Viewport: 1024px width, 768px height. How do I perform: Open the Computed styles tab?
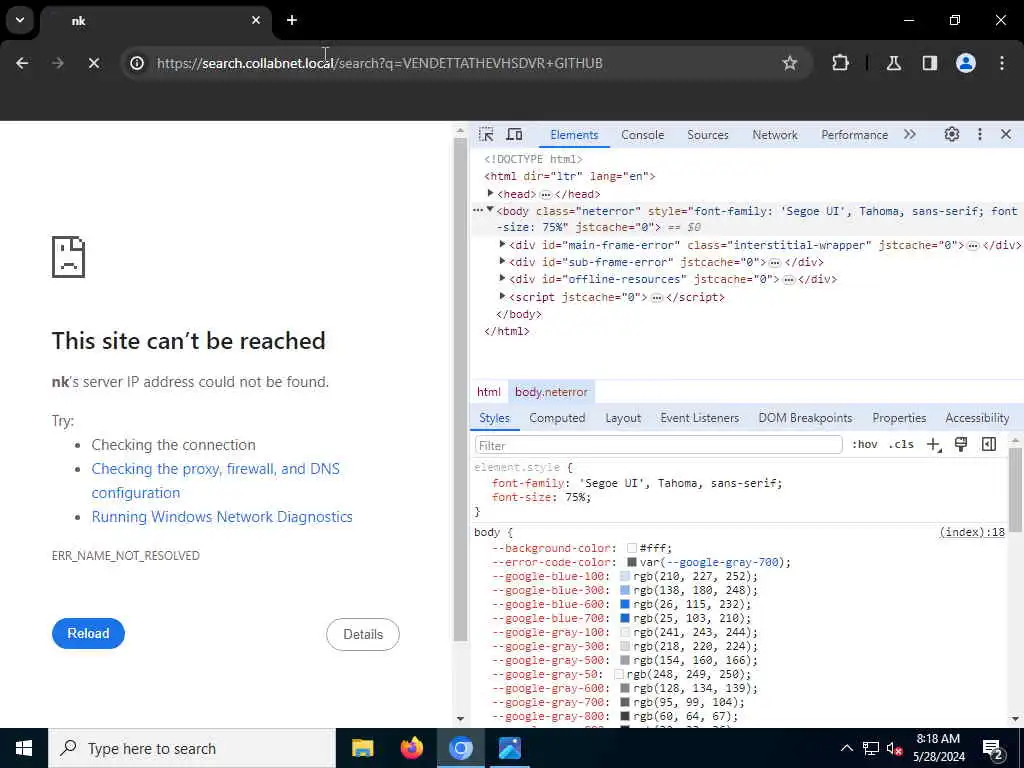click(557, 418)
